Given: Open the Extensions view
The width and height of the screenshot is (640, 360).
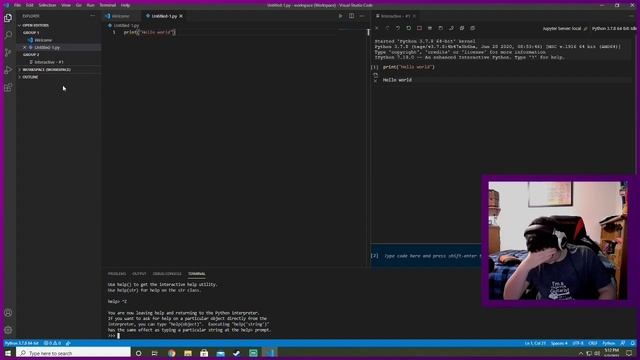Looking at the screenshot, I should click(x=8, y=87).
